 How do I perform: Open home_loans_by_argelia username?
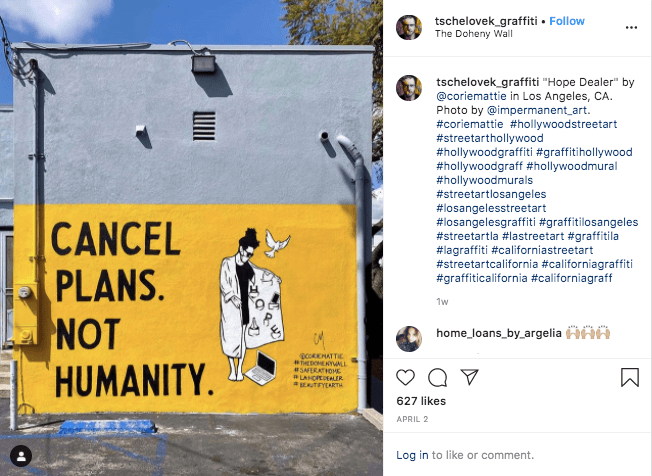click(x=499, y=333)
